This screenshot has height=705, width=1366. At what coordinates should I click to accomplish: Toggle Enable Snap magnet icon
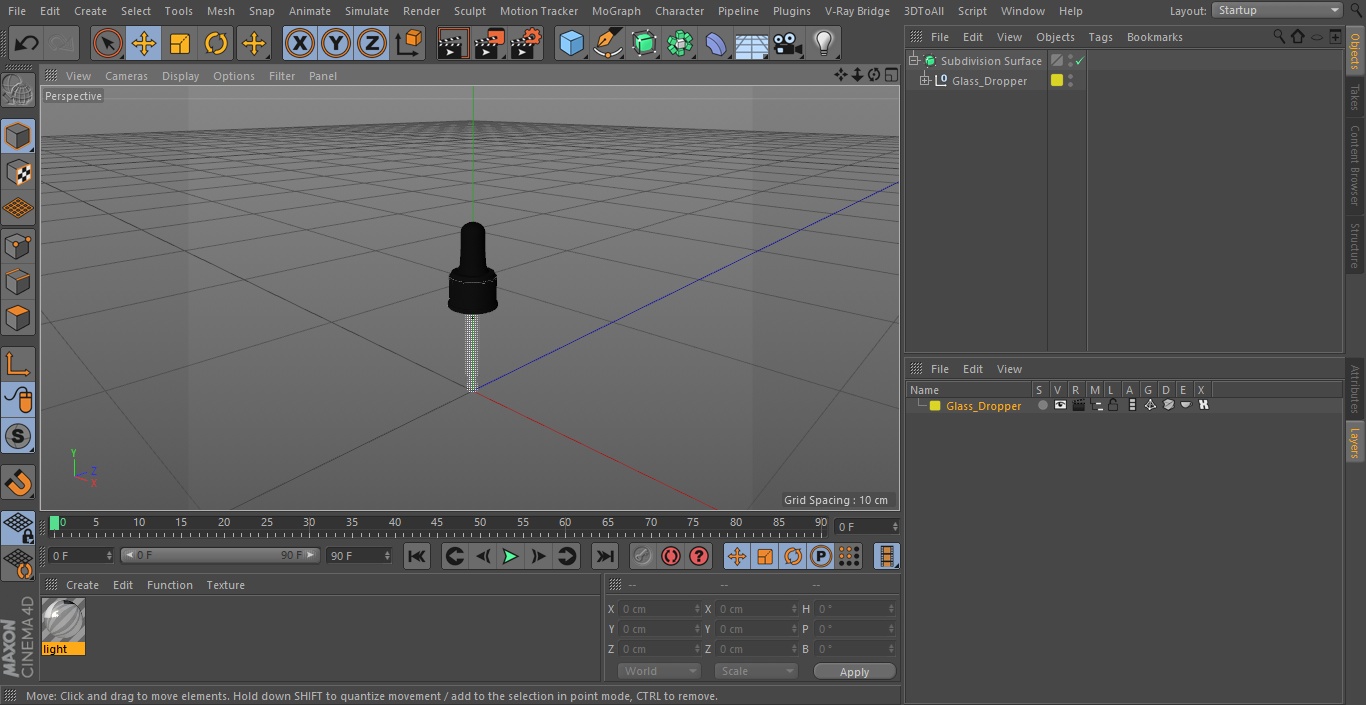coord(18,481)
